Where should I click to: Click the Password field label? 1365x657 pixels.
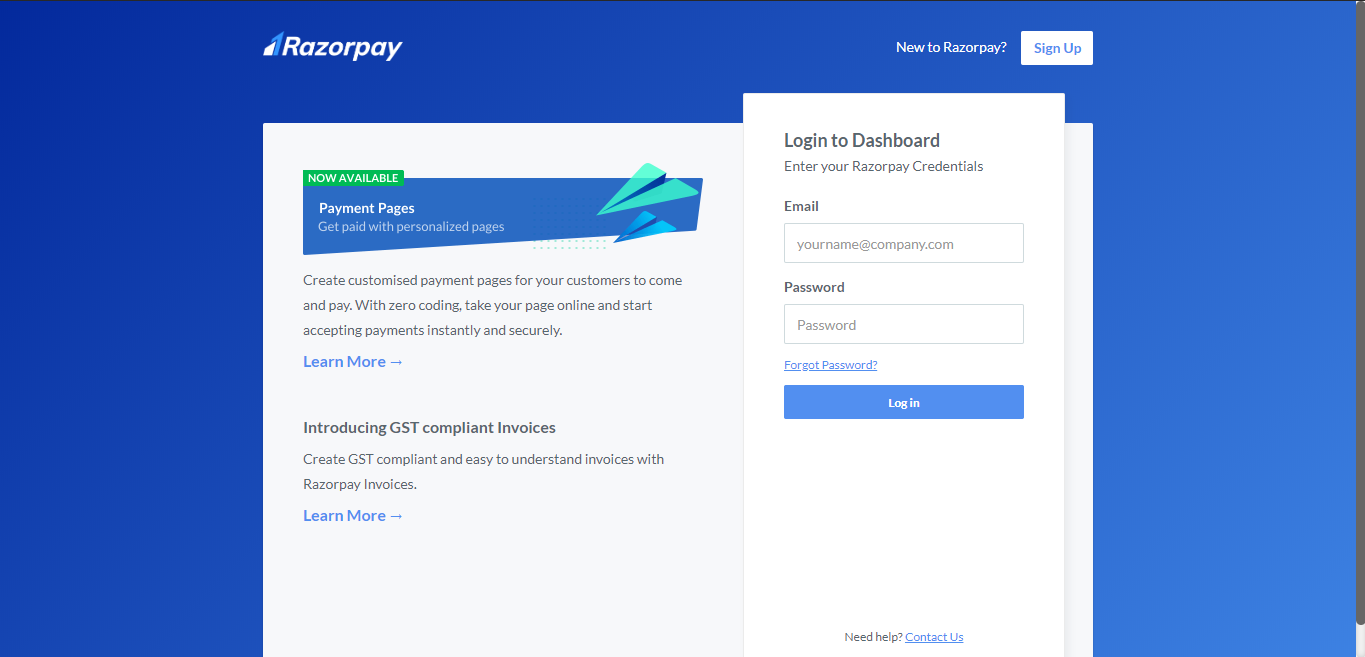coord(814,287)
